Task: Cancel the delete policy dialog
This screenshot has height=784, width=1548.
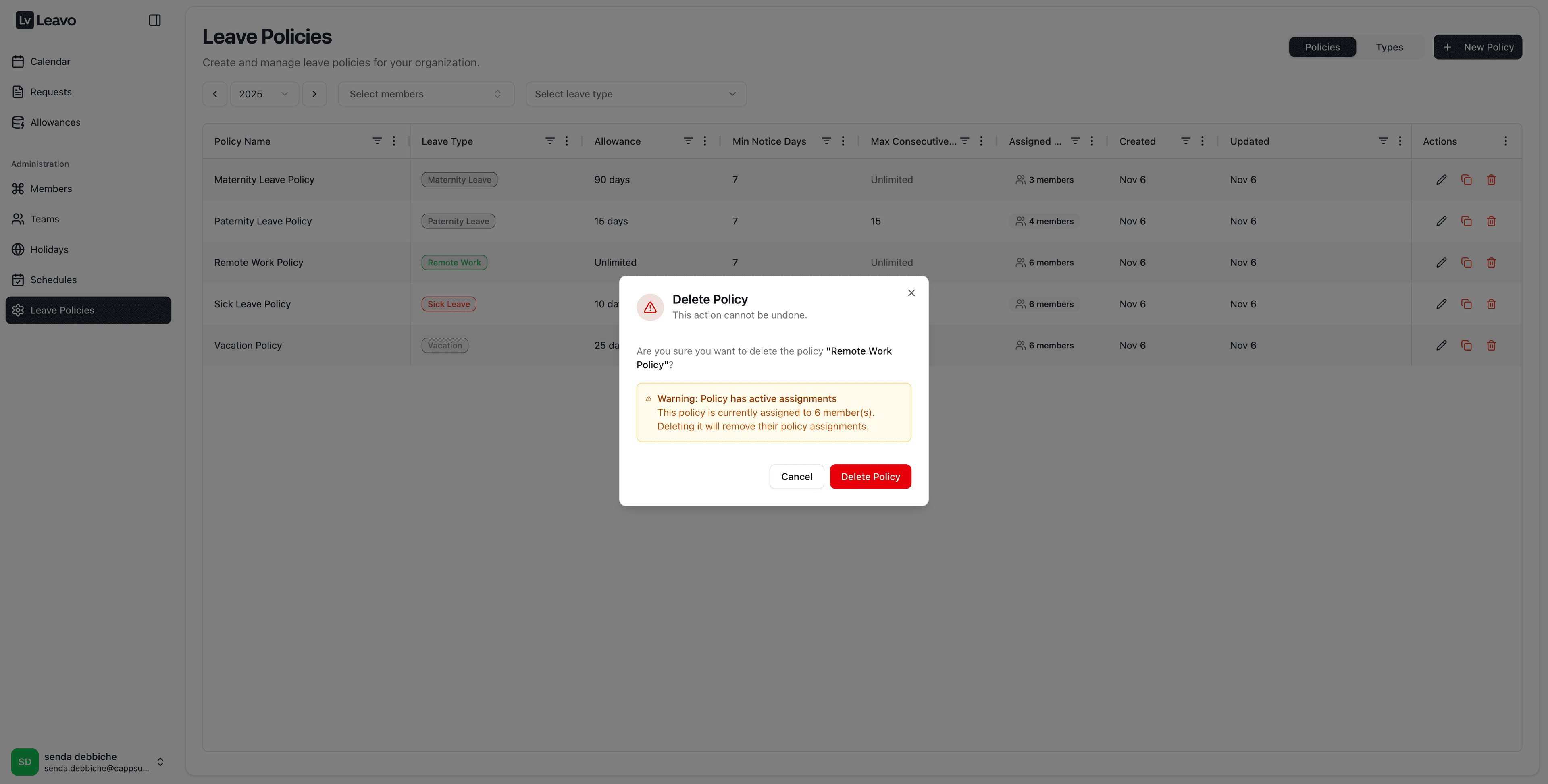Action: tap(796, 477)
